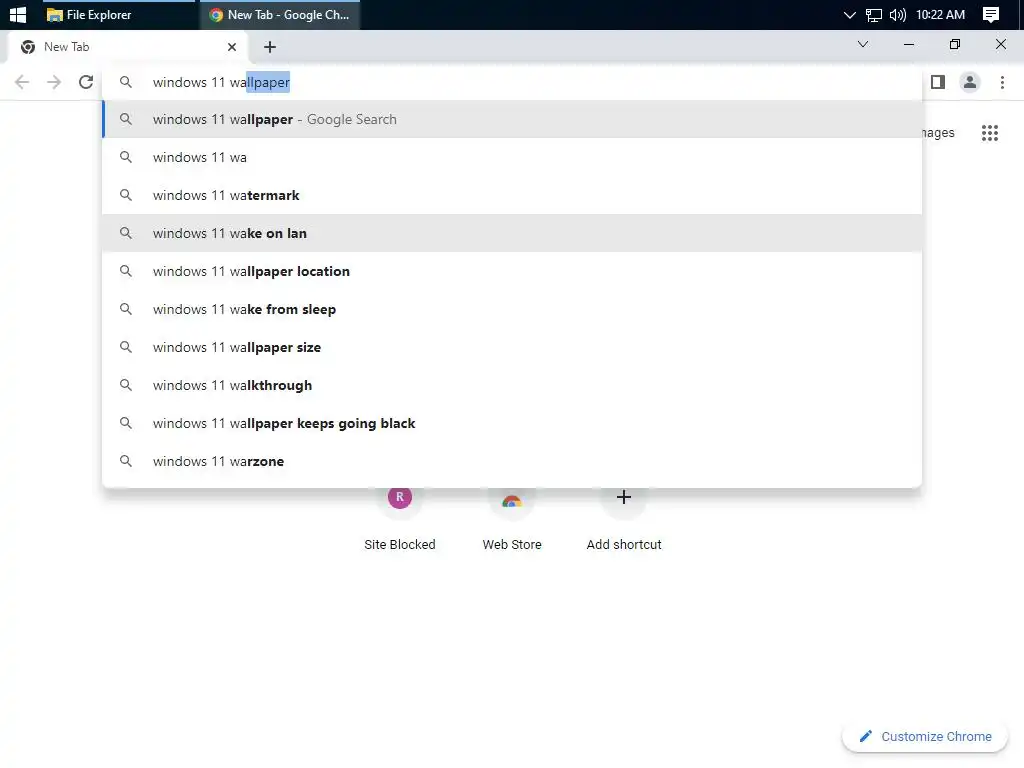
Task: Open the tab search chevron
Action: coord(863,44)
